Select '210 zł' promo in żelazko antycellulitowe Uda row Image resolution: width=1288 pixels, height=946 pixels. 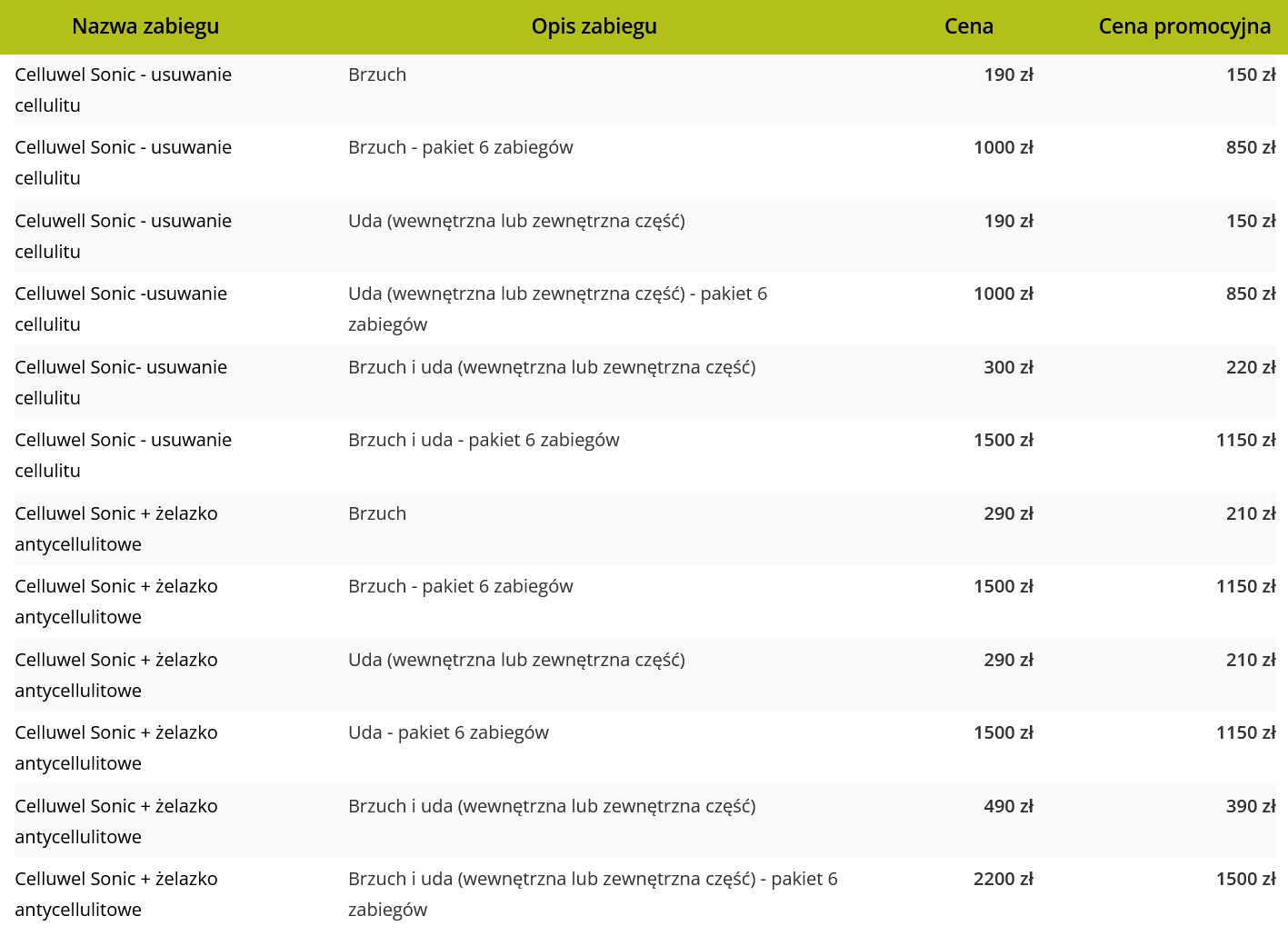click(1251, 660)
